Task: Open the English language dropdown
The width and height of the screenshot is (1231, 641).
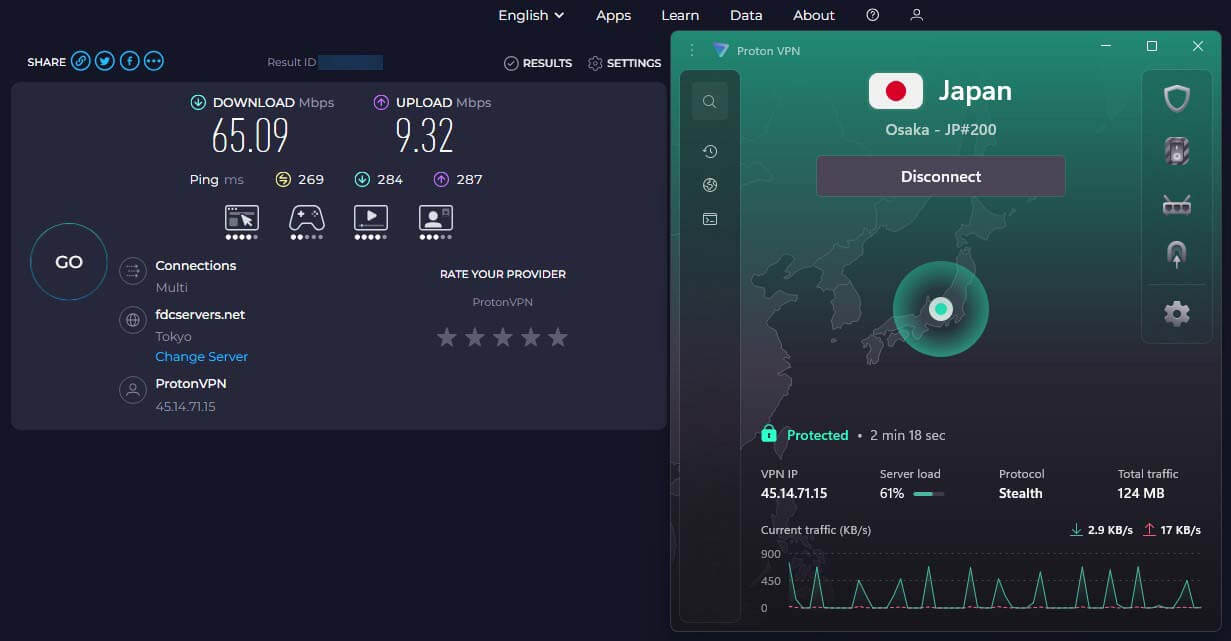Action: [x=531, y=15]
